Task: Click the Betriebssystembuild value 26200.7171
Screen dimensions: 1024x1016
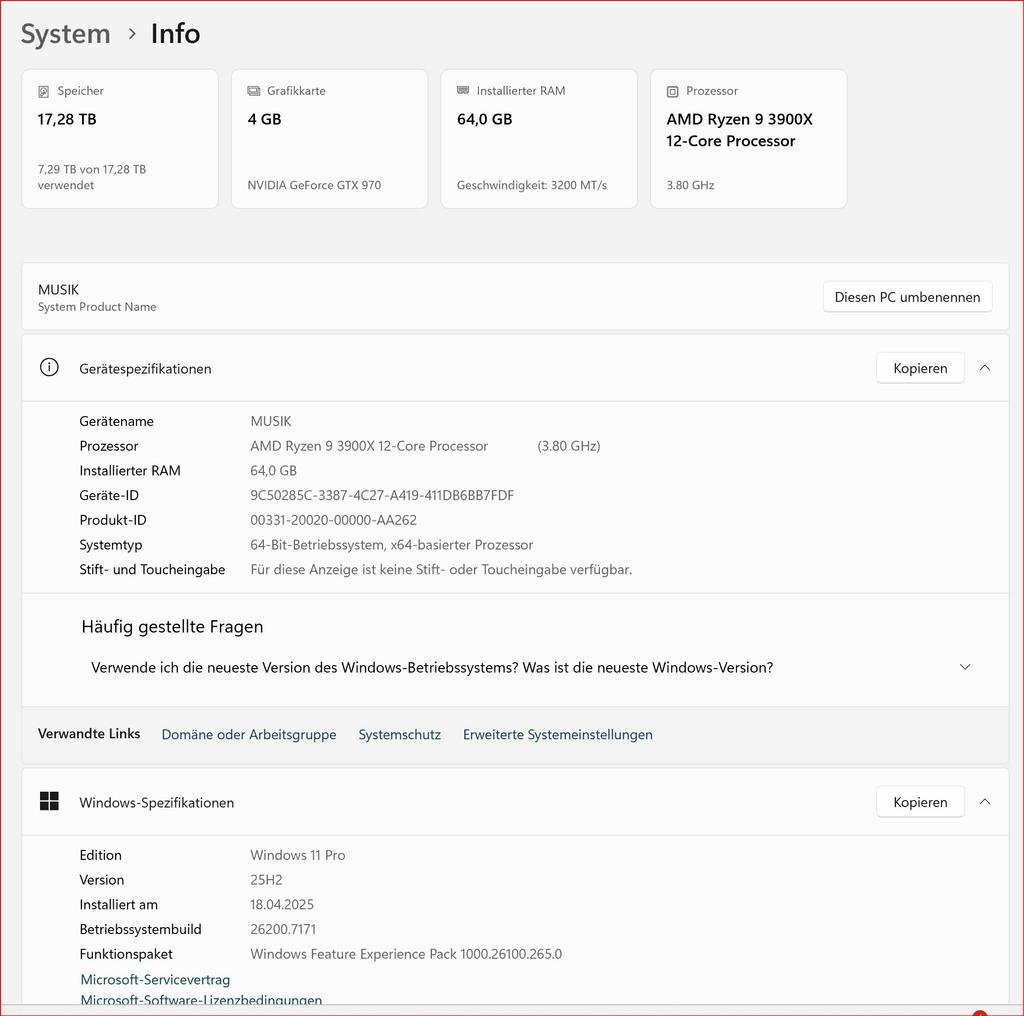Action: coord(283,929)
